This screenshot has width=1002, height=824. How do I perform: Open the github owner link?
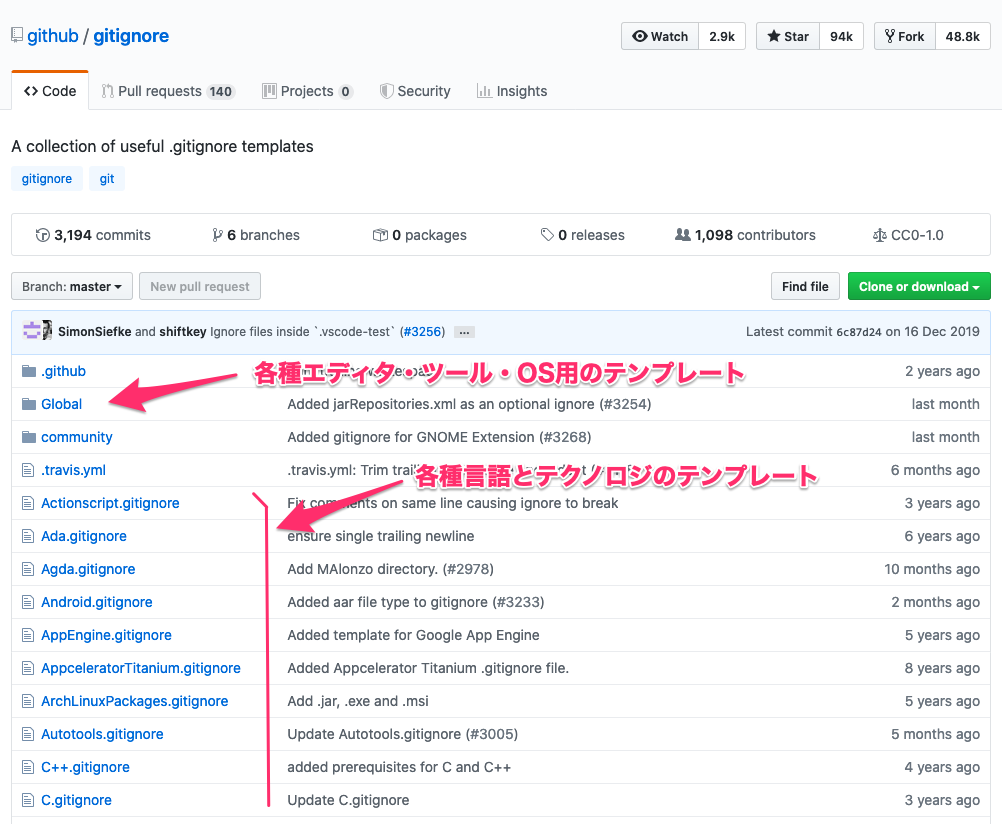click(52, 36)
